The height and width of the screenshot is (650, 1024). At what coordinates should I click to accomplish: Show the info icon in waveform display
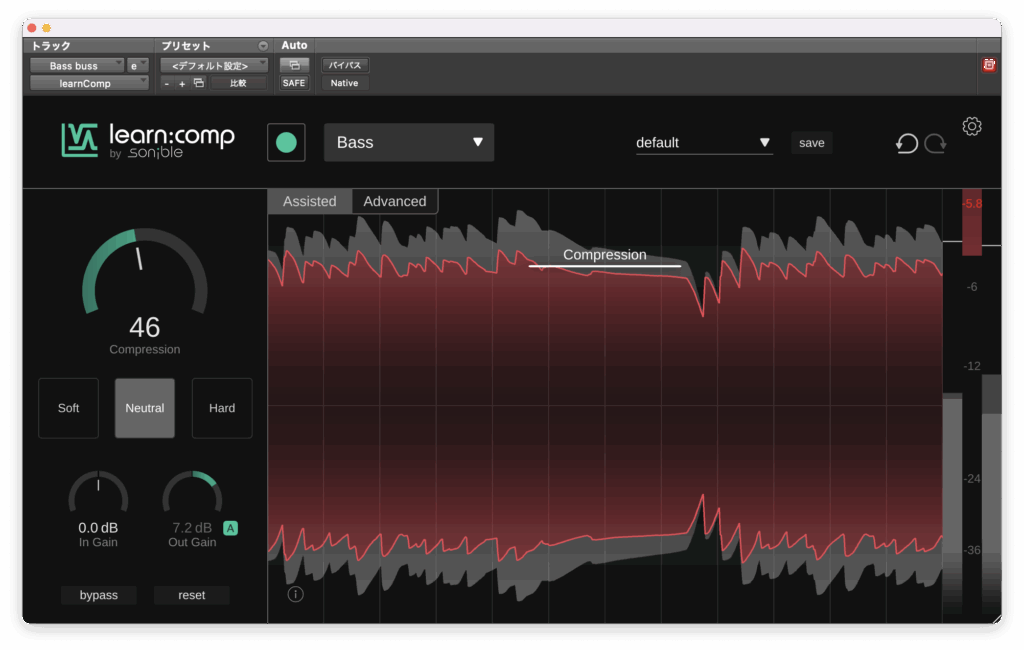(x=295, y=594)
